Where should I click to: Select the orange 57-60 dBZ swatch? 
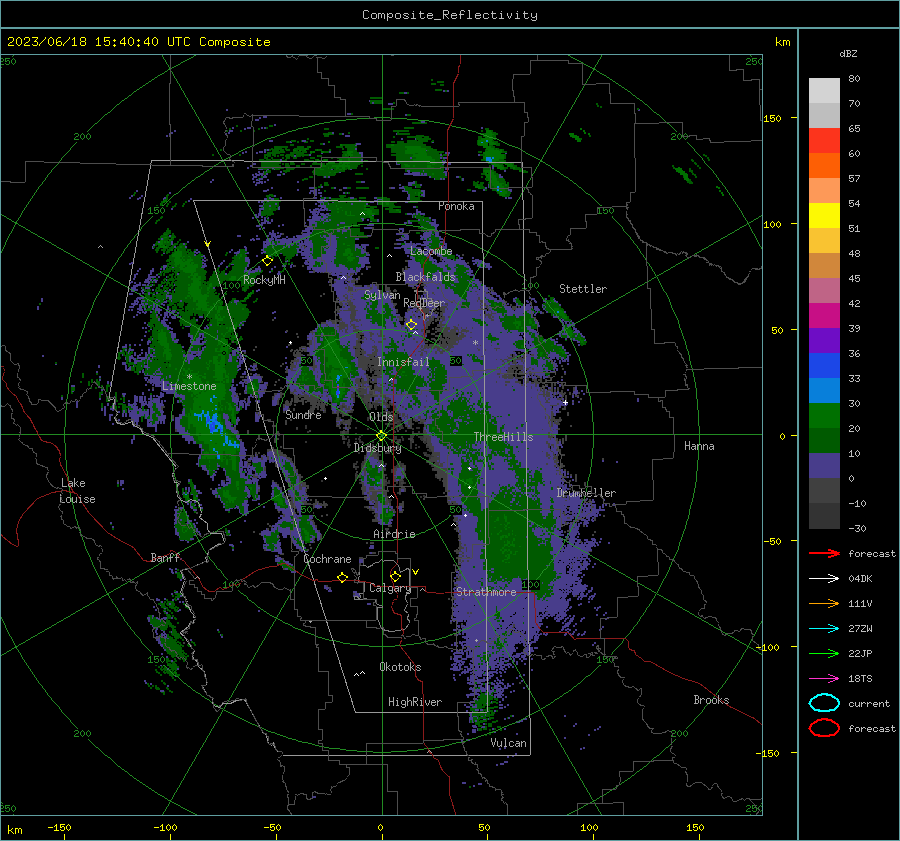click(x=824, y=166)
